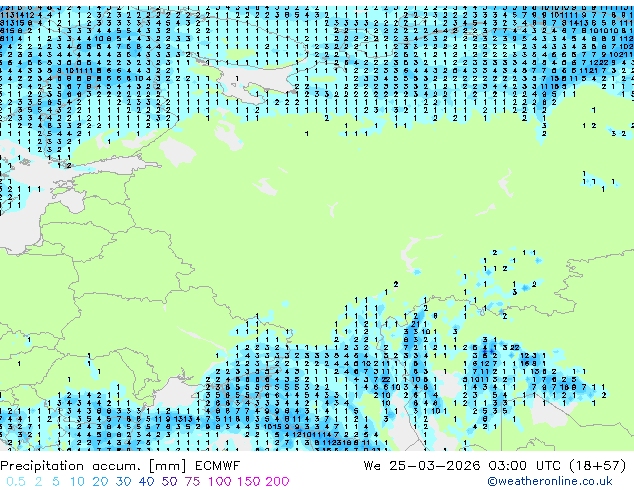Click the 30 mm legend value
Screen dimensions: 634x490
(123, 482)
